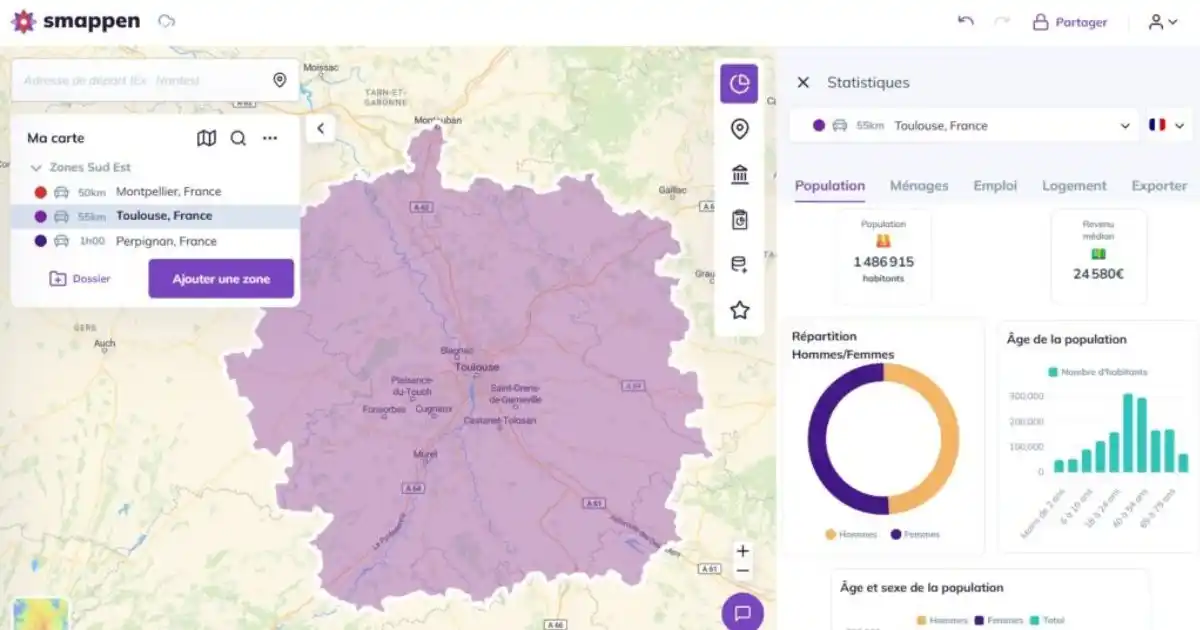
Task: Open favorites star icon in map toolbar
Action: coord(739,310)
